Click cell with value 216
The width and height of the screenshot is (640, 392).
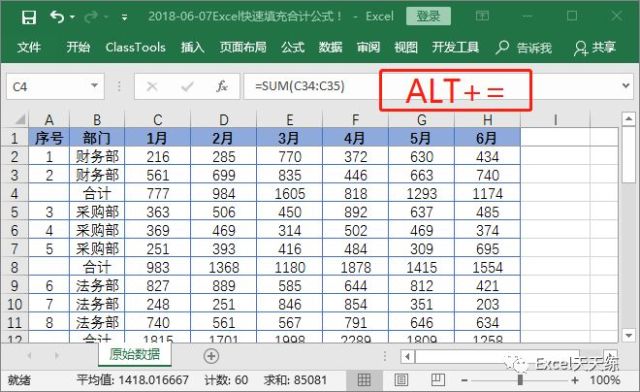pos(158,156)
